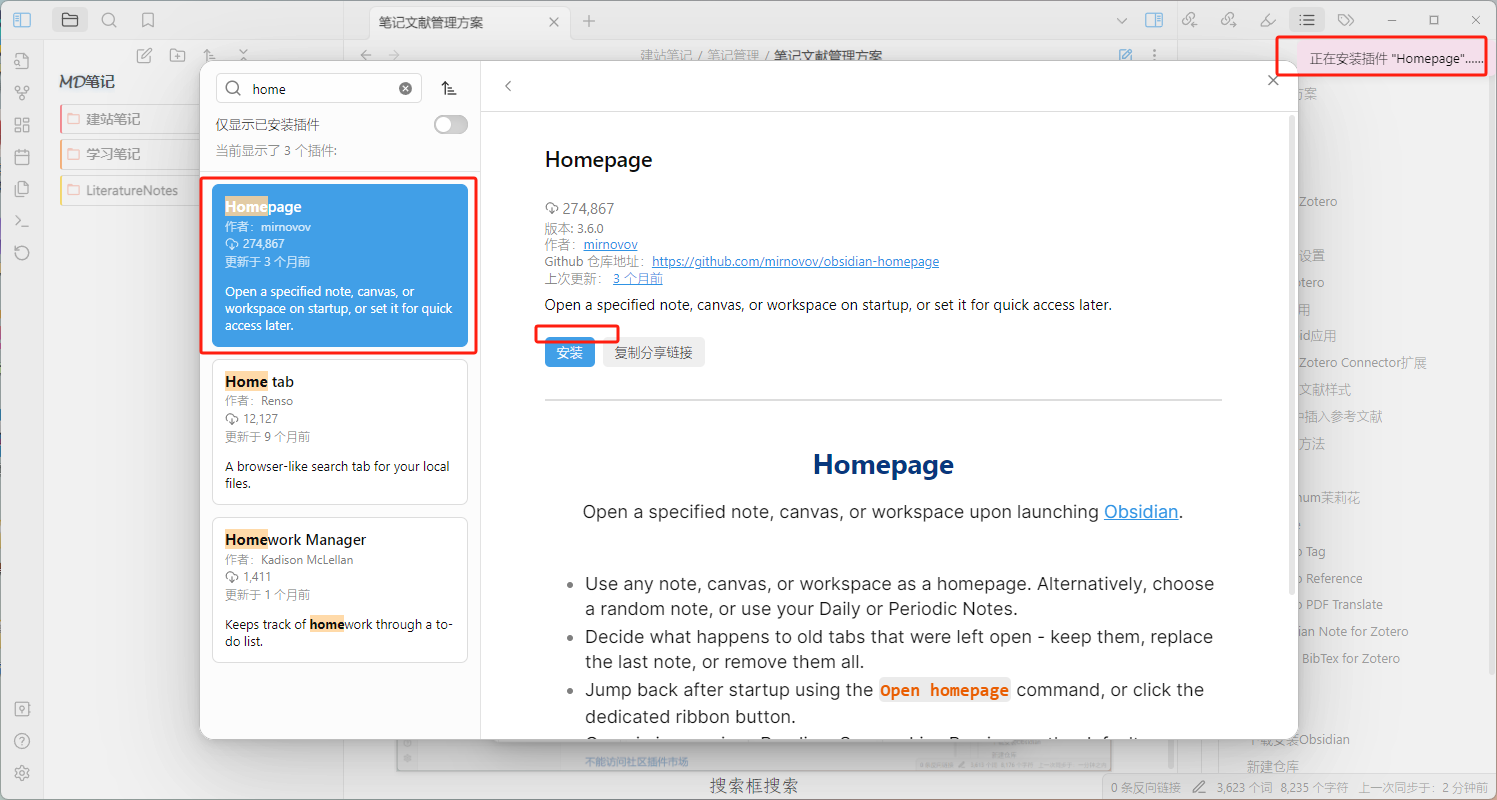The height and width of the screenshot is (800, 1497).
Task: Click the Open homepage code text
Action: coord(945,690)
